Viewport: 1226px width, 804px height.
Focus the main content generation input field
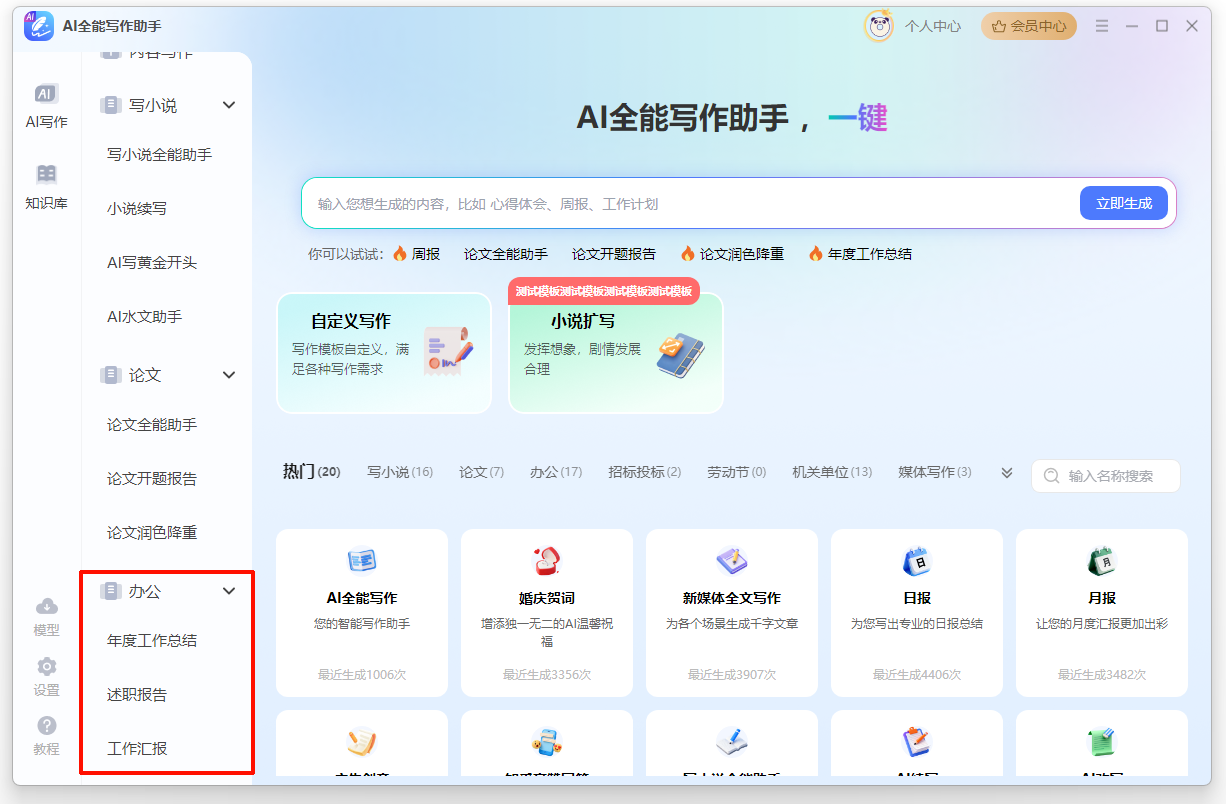[x=690, y=204]
